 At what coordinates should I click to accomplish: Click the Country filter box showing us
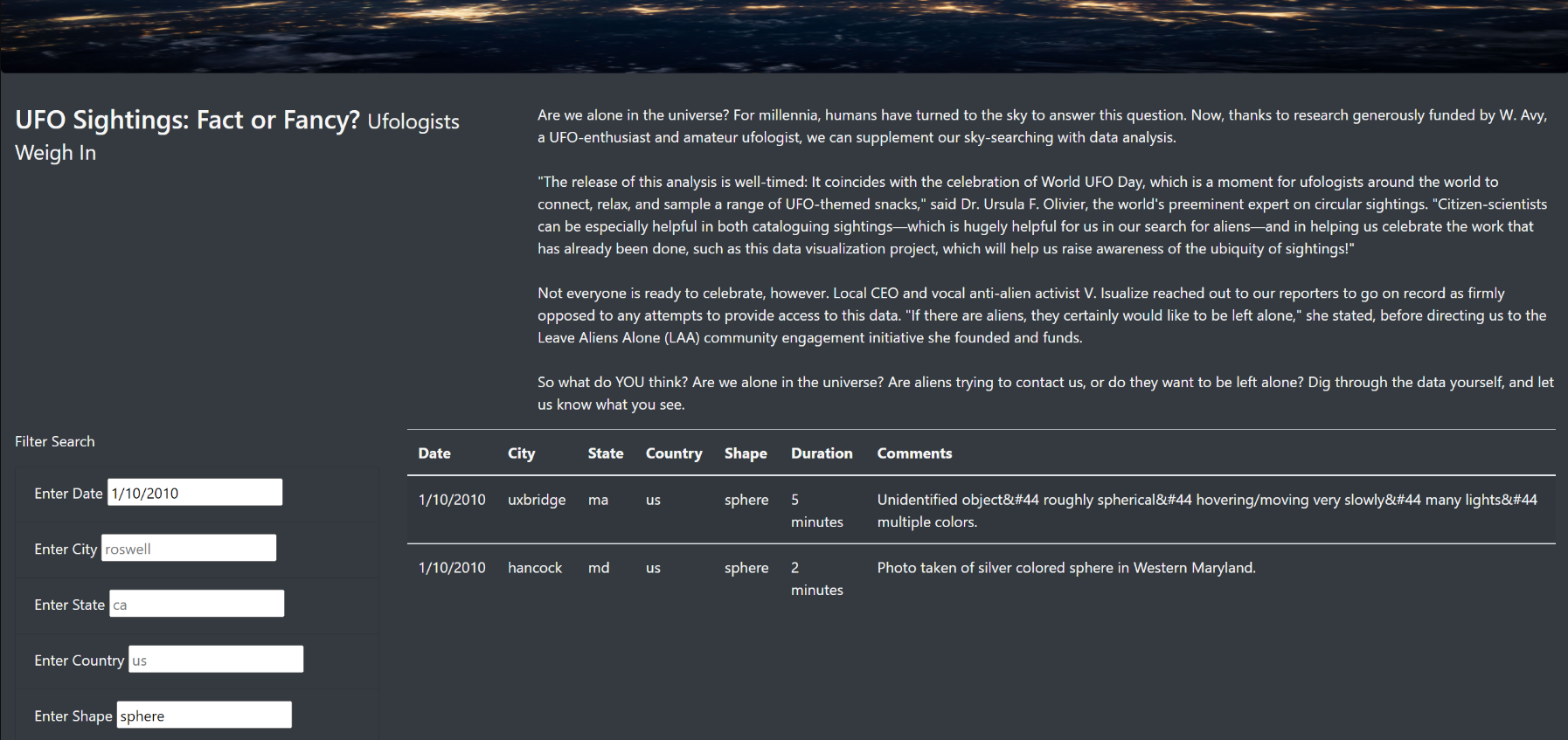(x=215, y=659)
